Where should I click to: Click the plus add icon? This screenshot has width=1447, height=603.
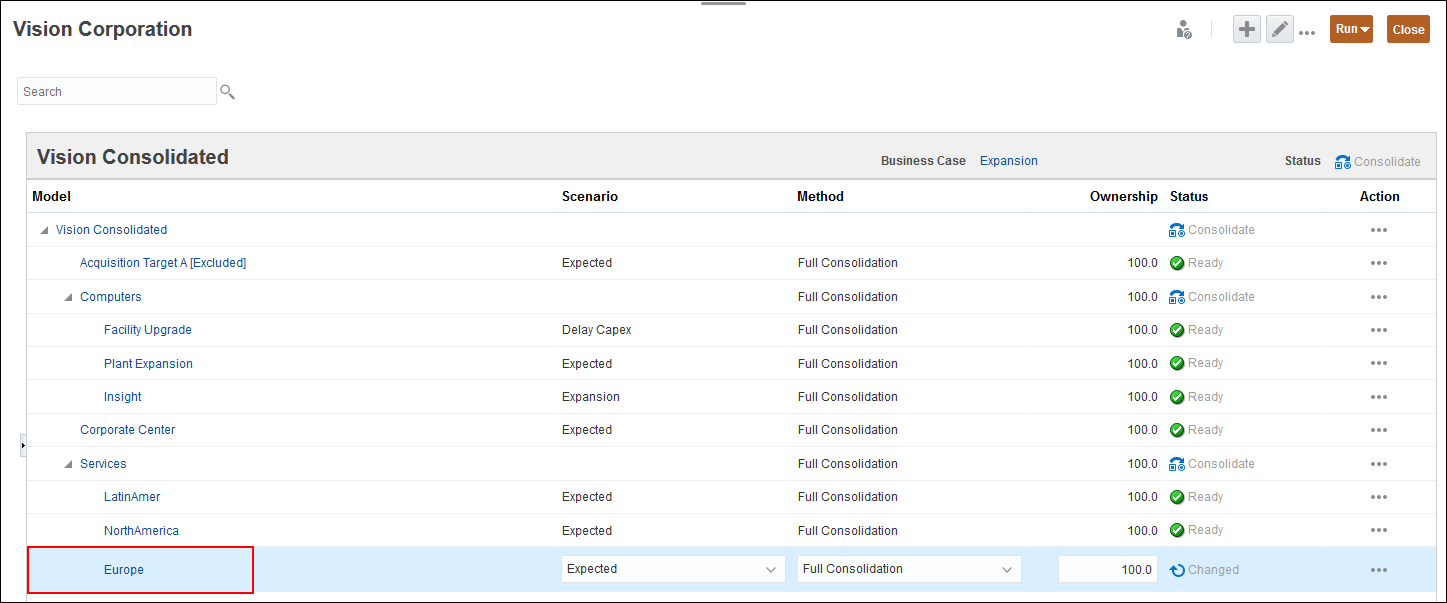click(x=1246, y=30)
